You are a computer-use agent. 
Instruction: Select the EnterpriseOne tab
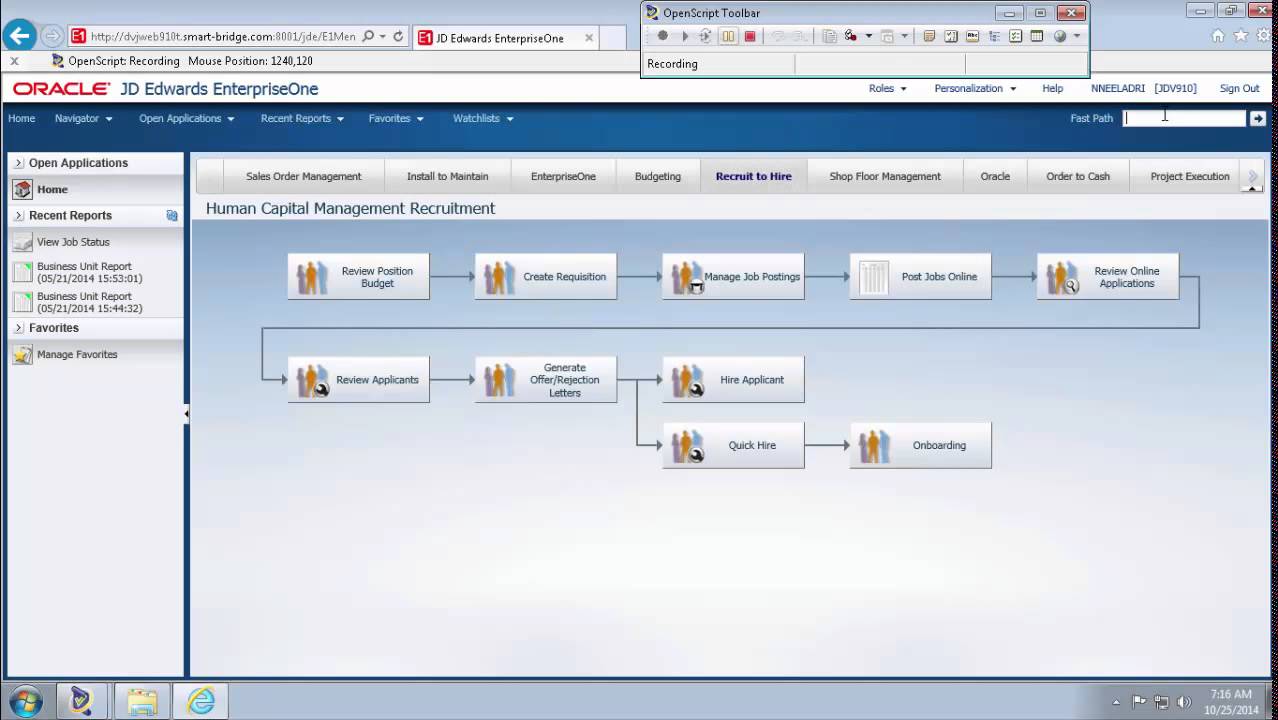[563, 176]
